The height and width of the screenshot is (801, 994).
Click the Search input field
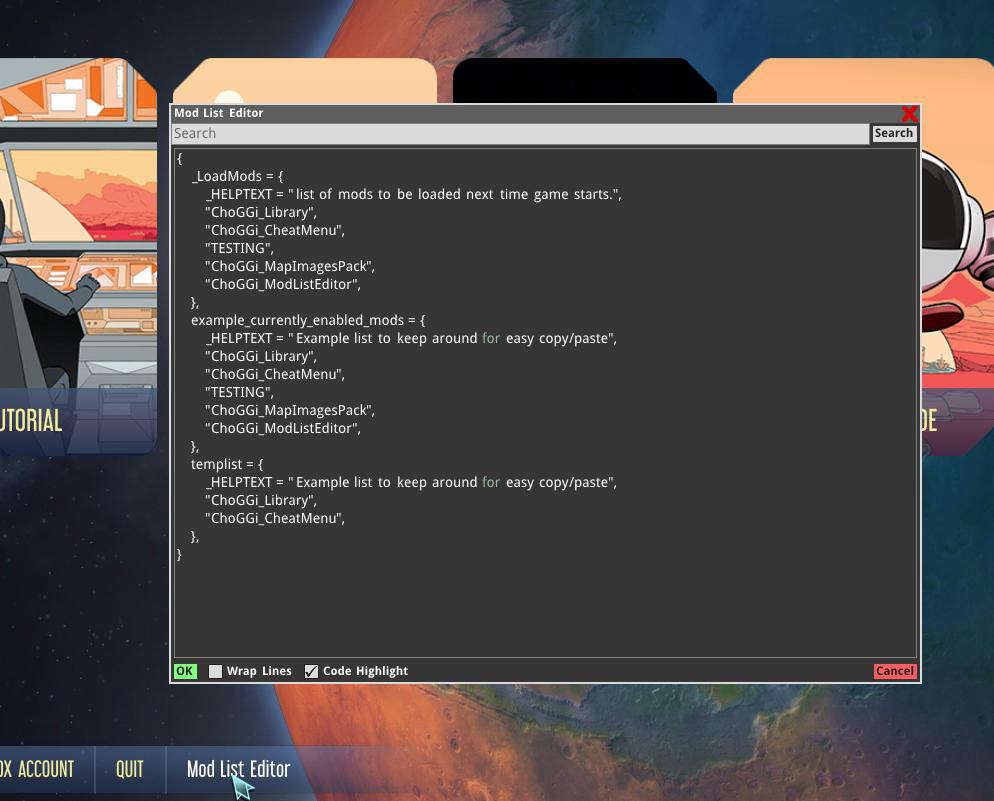tap(520, 133)
